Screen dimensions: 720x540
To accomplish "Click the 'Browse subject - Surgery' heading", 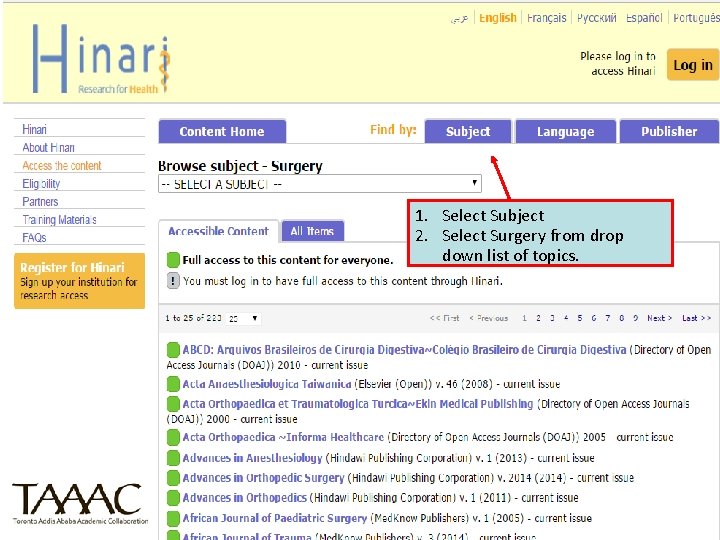I will click(240, 166).
